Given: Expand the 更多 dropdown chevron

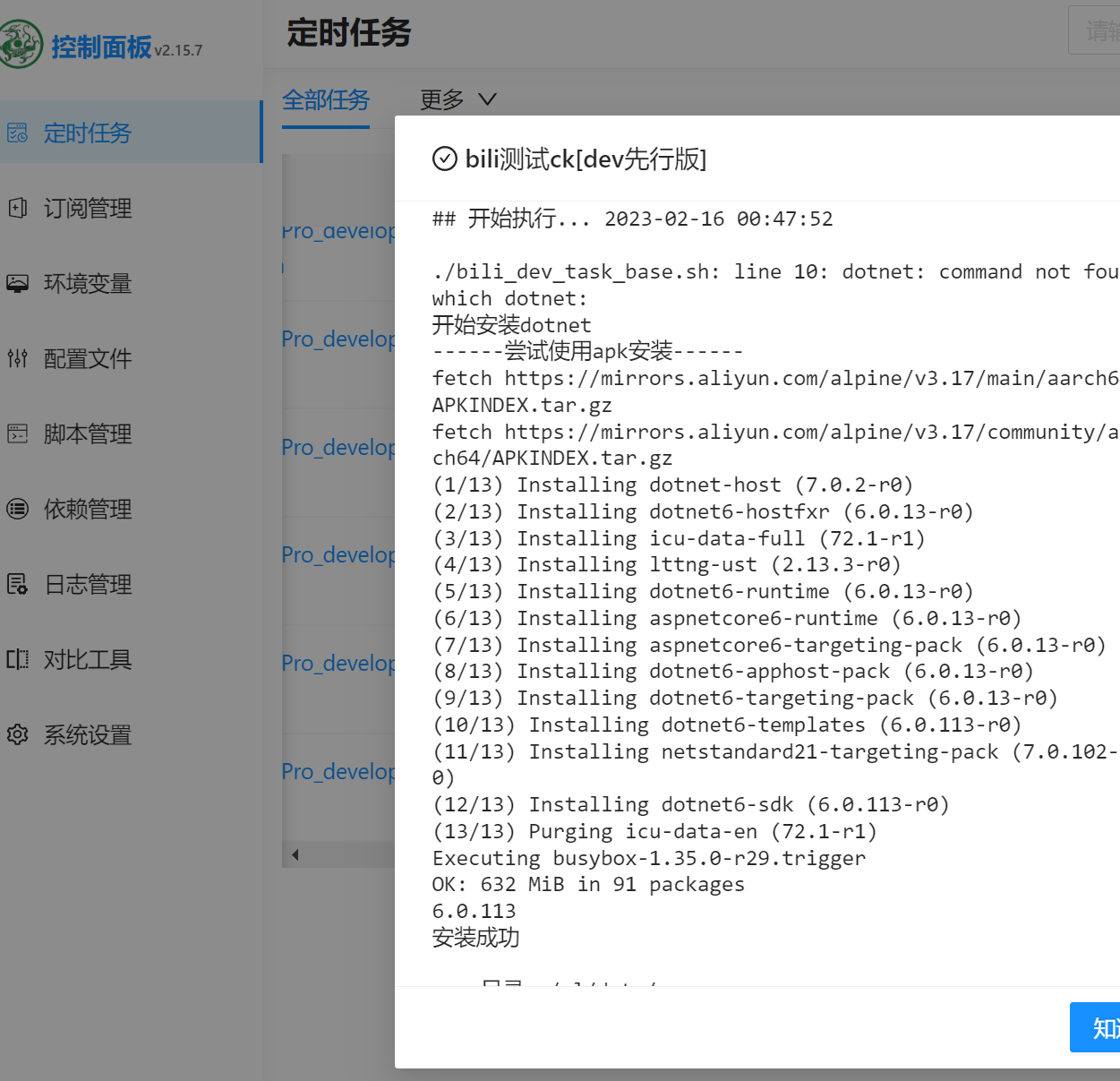Looking at the screenshot, I should (x=486, y=100).
